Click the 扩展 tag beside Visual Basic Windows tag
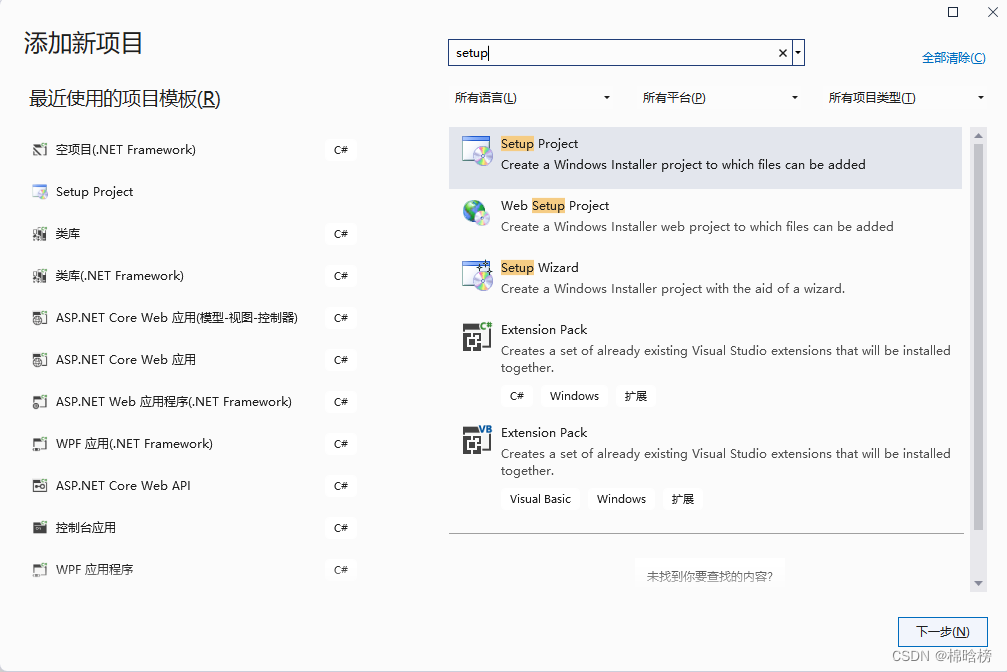The height and width of the screenshot is (672, 1007). coord(683,499)
